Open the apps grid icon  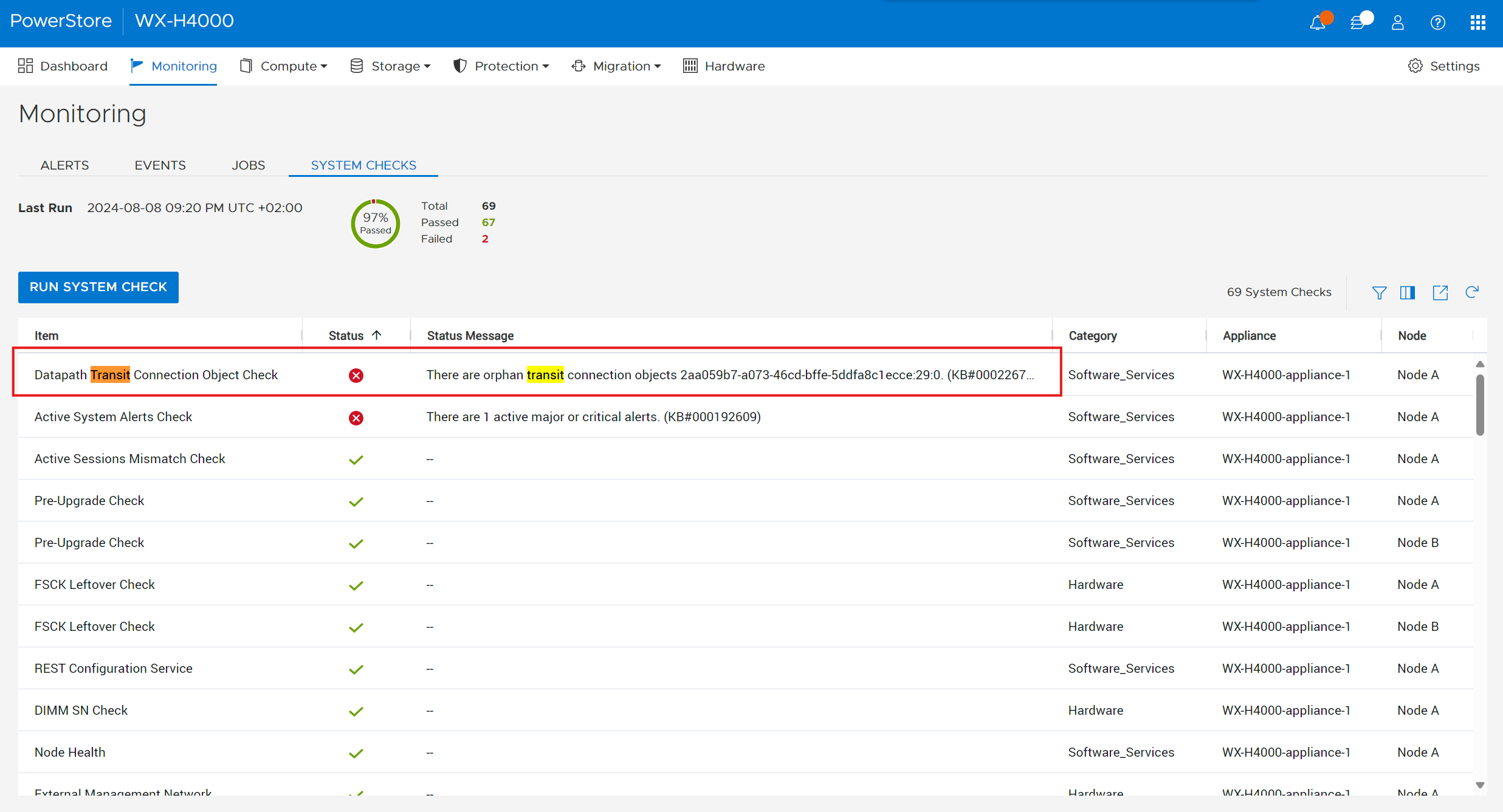(1477, 23)
